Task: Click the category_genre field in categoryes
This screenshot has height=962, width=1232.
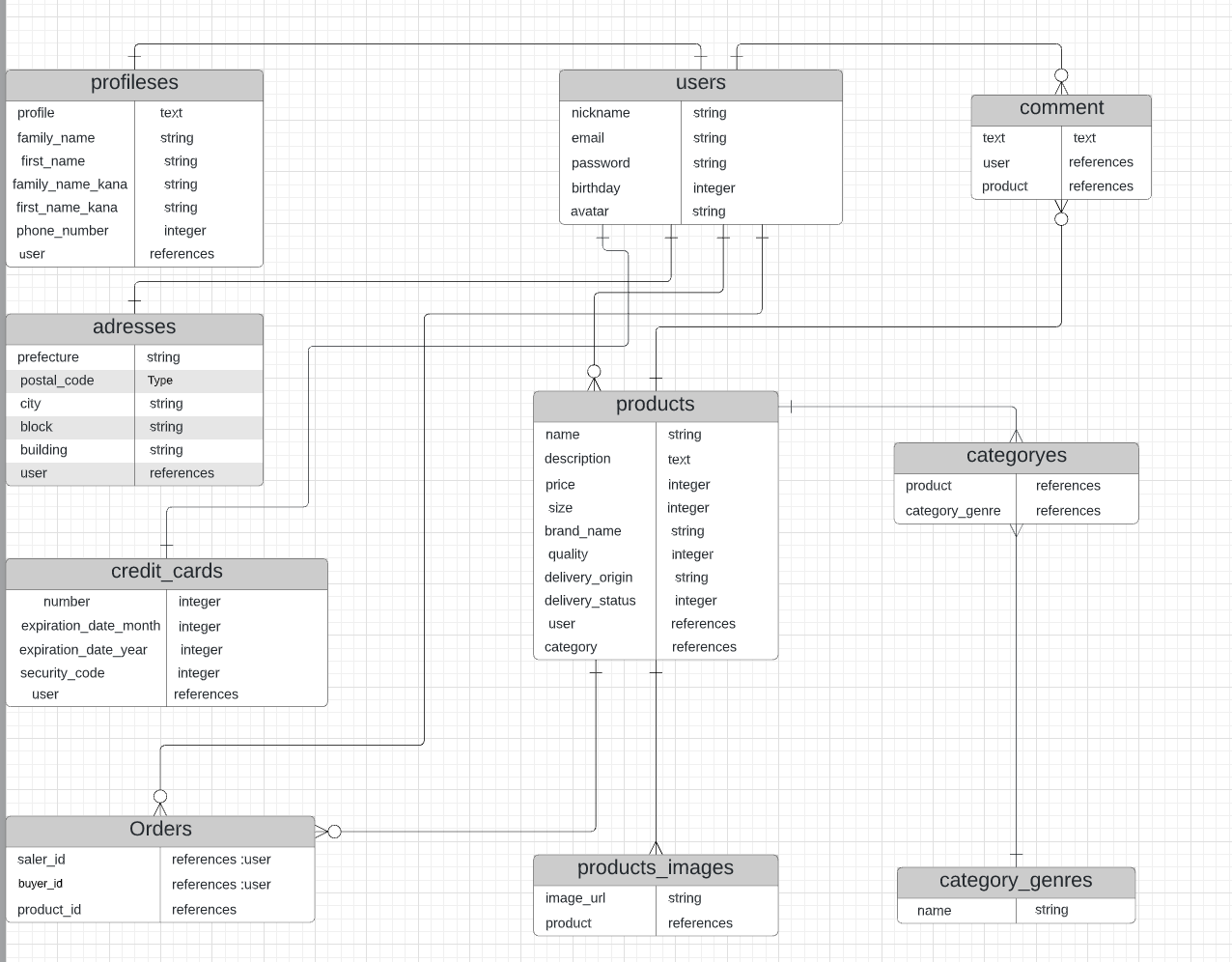Action: (953, 511)
